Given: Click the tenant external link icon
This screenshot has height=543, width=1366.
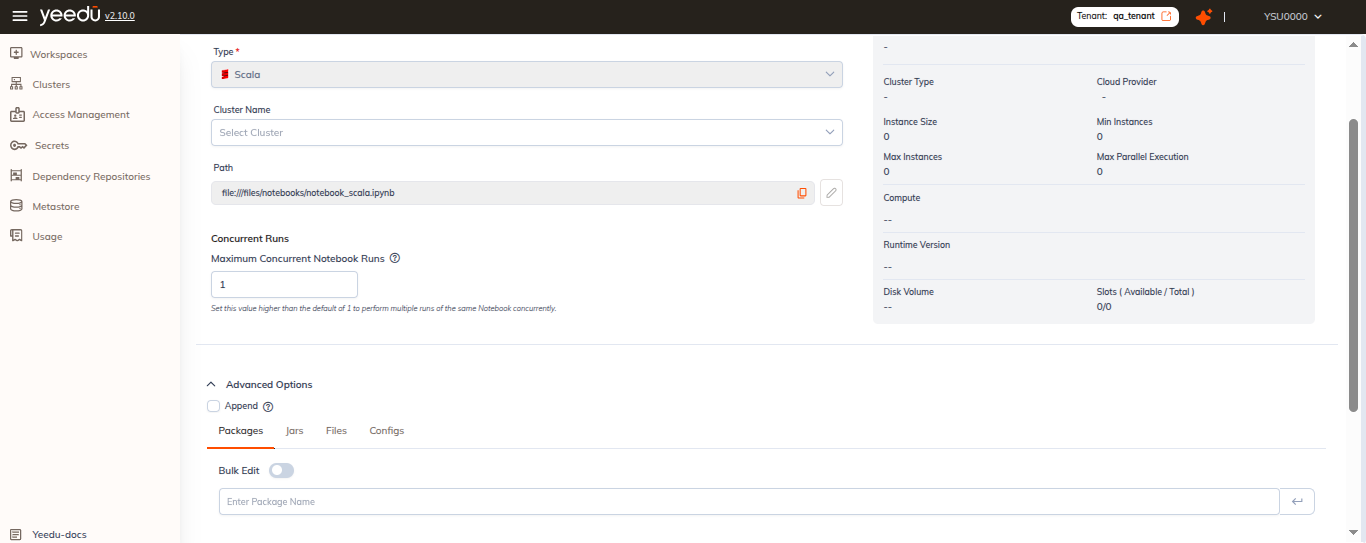Looking at the screenshot, I should tap(1166, 16).
